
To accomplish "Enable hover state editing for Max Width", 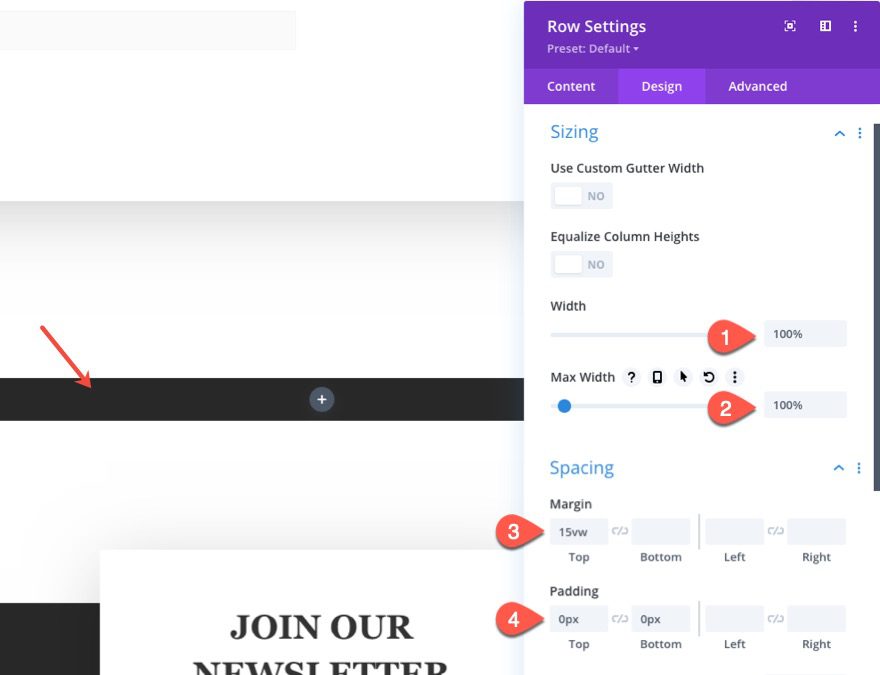I will click(x=681, y=377).
